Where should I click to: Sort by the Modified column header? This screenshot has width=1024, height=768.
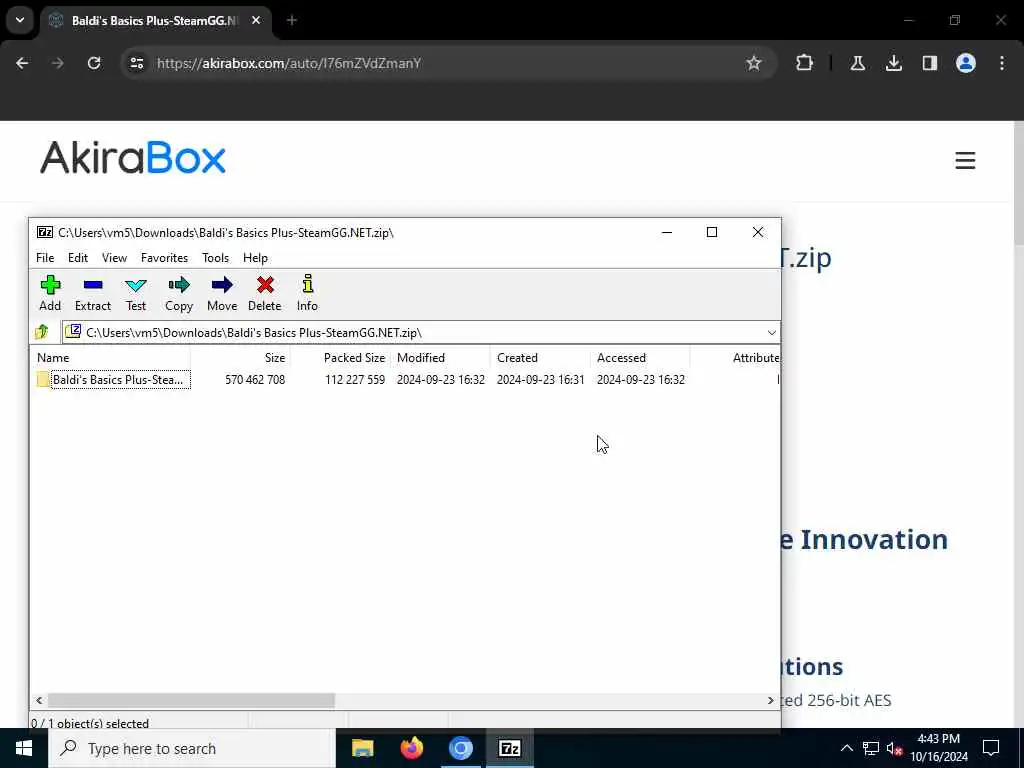tap(421, 358)
